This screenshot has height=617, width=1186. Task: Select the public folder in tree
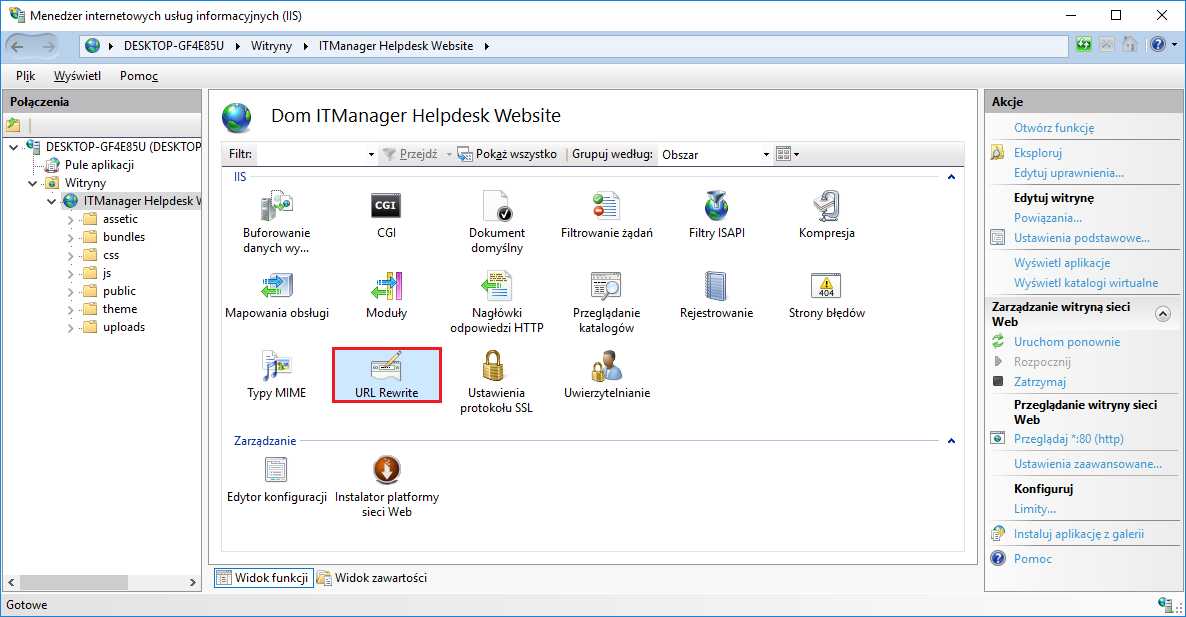pyautogui.click(x=120, y=291)
